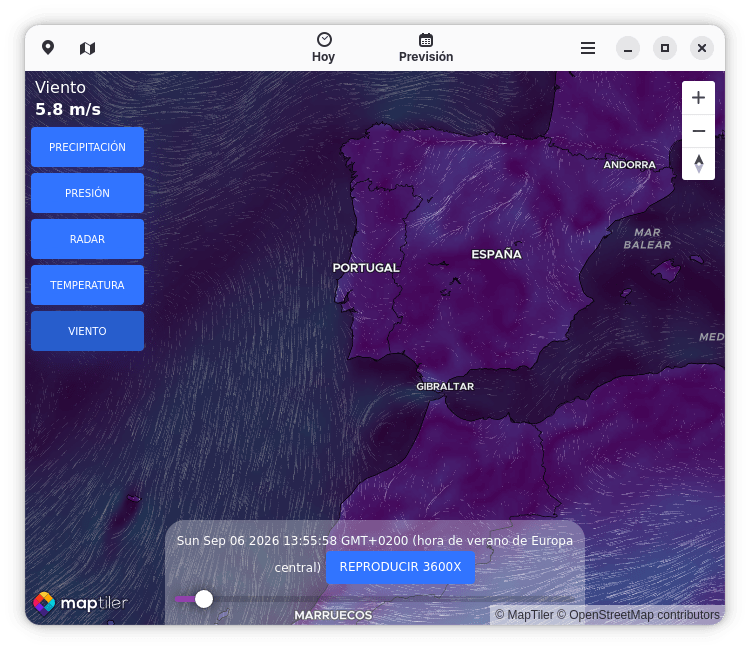Open the MapTiler attribution link

coord(524,615)
